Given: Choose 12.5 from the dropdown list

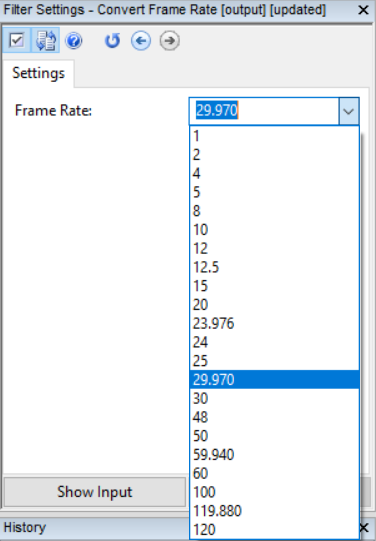Looking at the screenshot, I should [275, 267].
